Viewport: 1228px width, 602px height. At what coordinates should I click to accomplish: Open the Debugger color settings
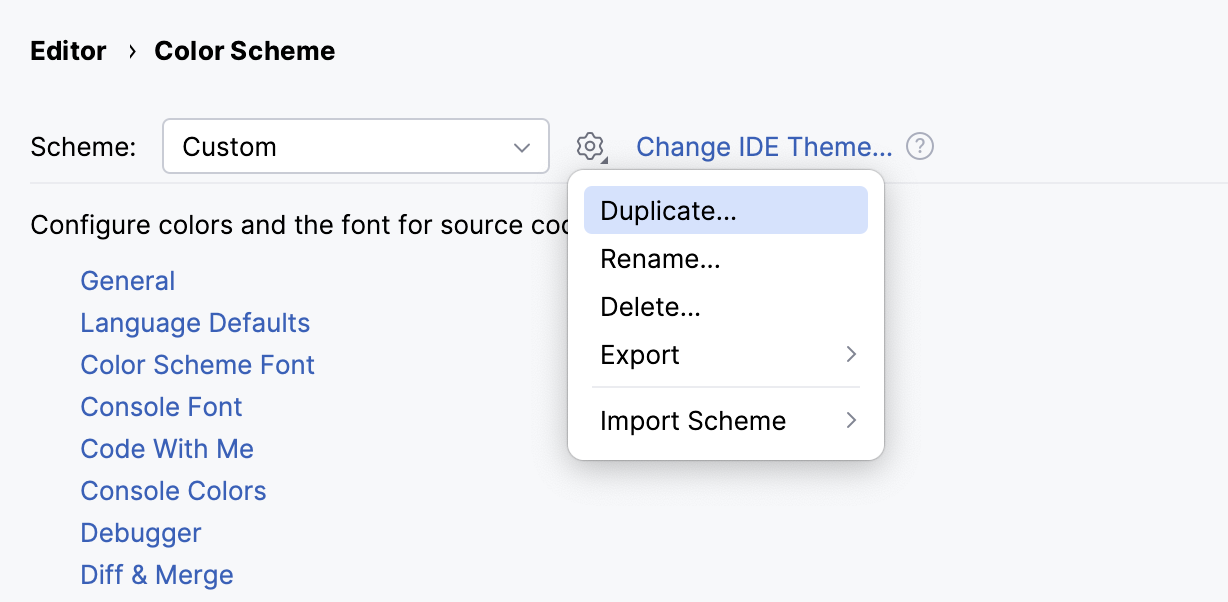coord(140,533)
